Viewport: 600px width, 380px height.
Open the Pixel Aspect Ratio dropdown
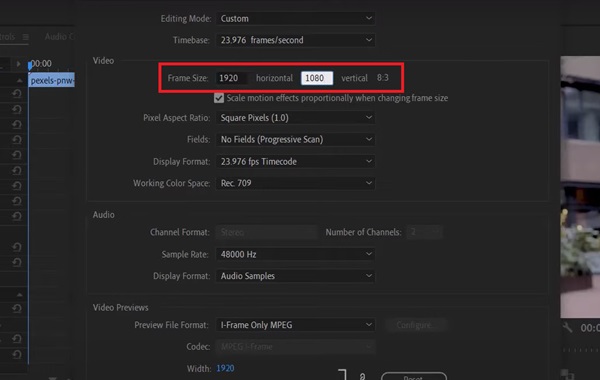click(295, 117)
